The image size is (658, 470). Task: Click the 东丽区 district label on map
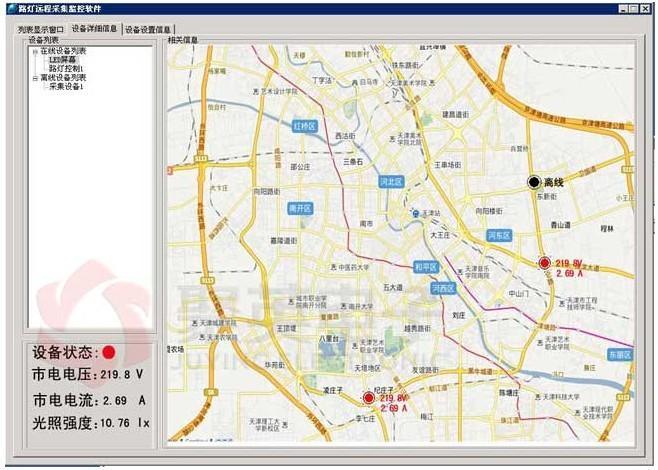pyautogui.click(x=620, y=355)
